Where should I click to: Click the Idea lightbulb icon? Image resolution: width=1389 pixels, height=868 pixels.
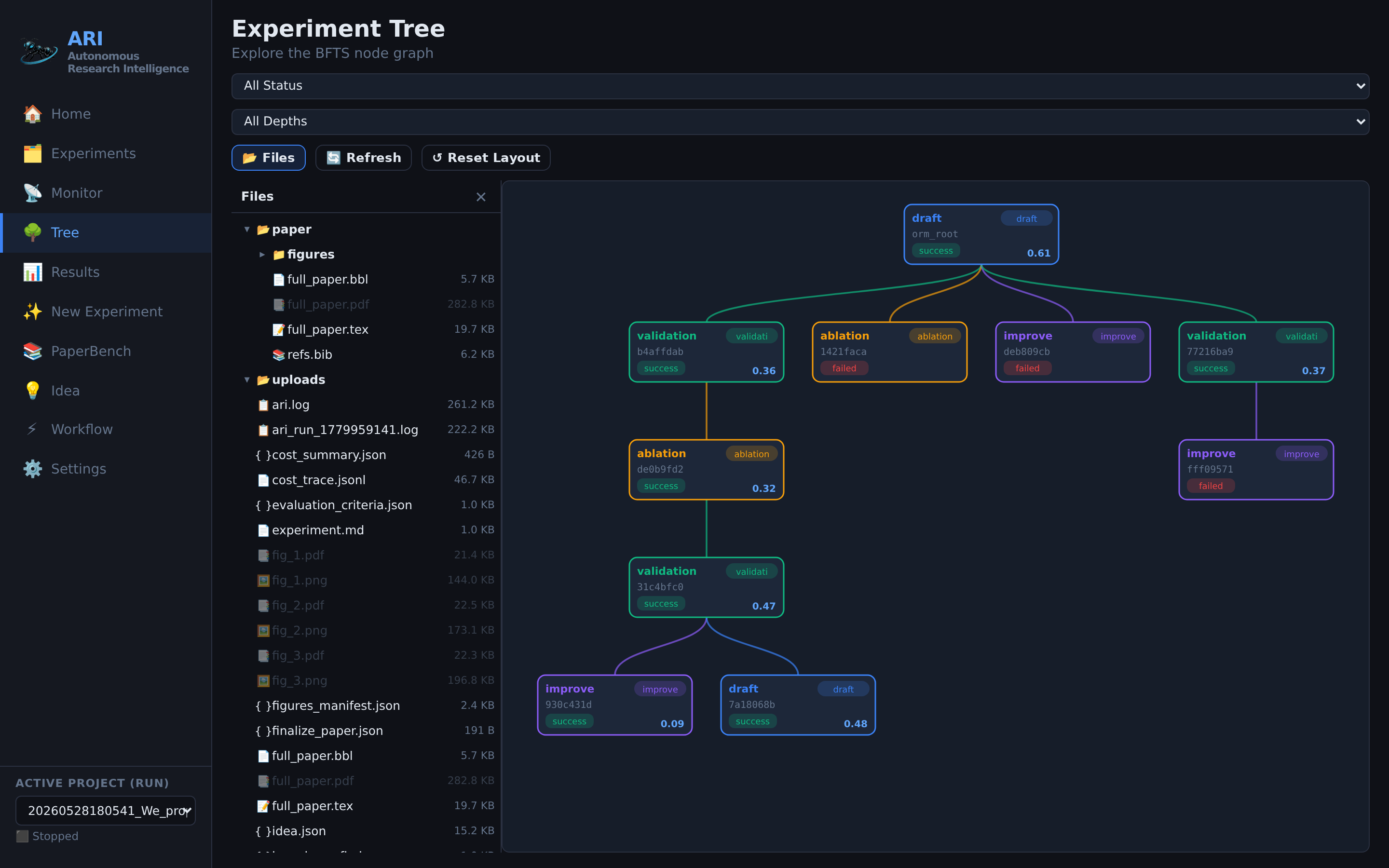click(33, 391)
